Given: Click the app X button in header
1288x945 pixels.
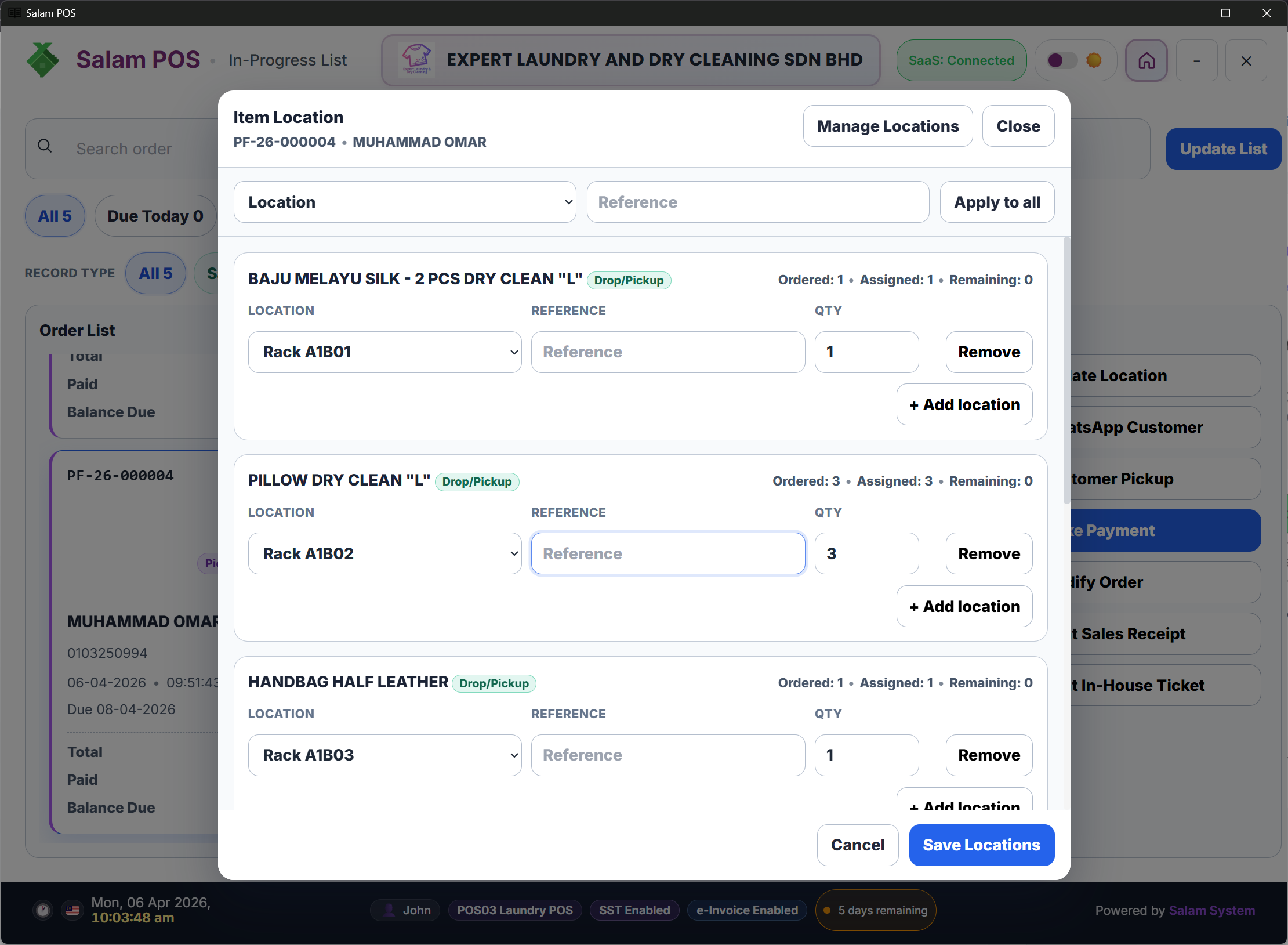Looking at the screenshot, I should click(x=1246, y=60).
